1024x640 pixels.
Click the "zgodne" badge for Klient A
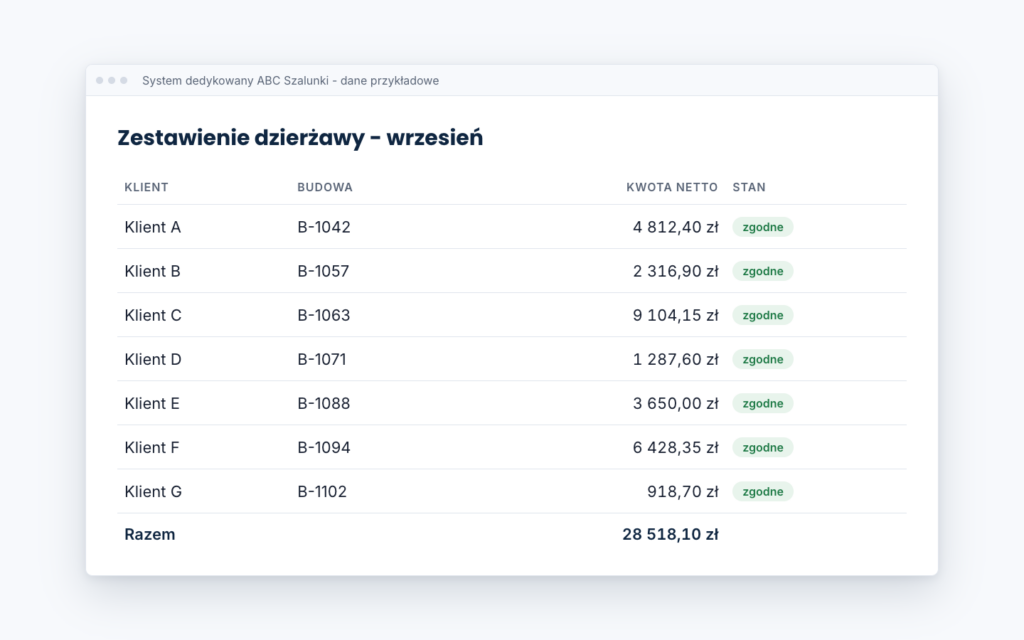[763, 227]
